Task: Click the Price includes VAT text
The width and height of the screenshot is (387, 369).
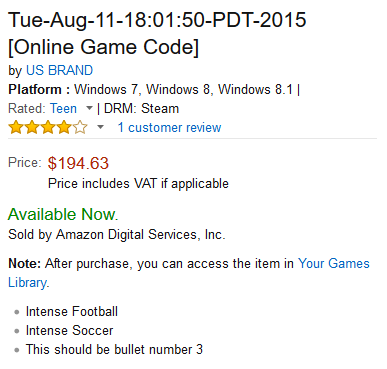Action: coord(138,184)
